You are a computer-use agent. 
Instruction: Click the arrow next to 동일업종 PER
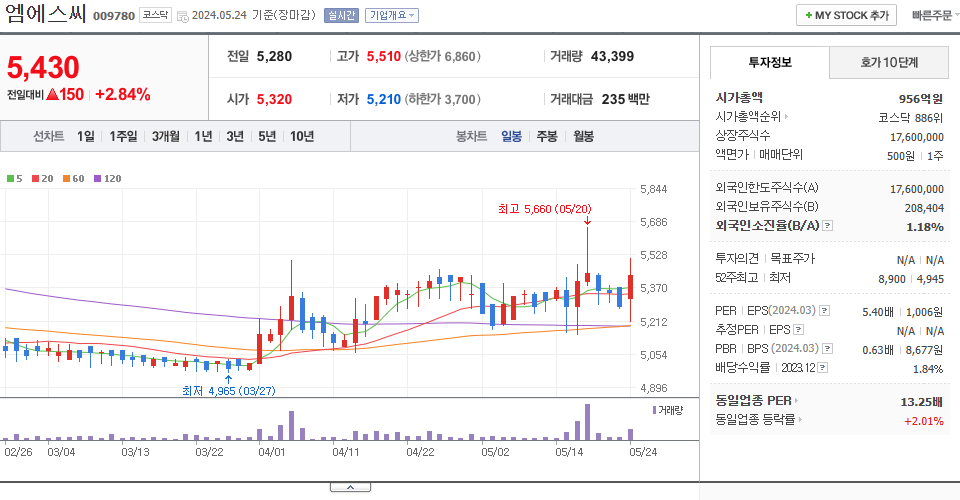coord(797,401)
